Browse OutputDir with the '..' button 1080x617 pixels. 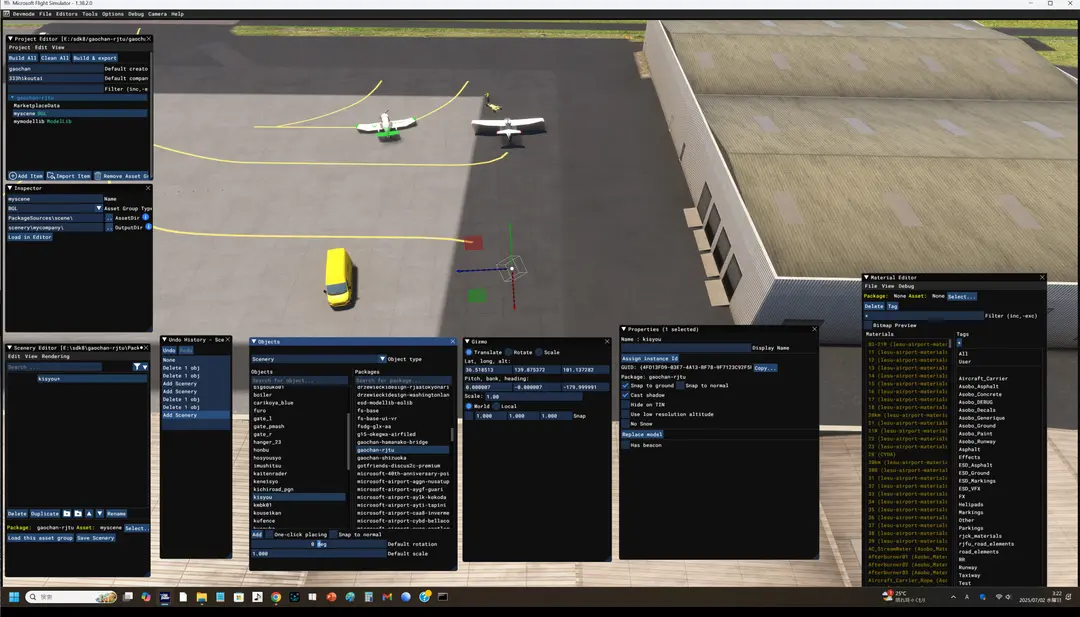[x=109, y=227]
